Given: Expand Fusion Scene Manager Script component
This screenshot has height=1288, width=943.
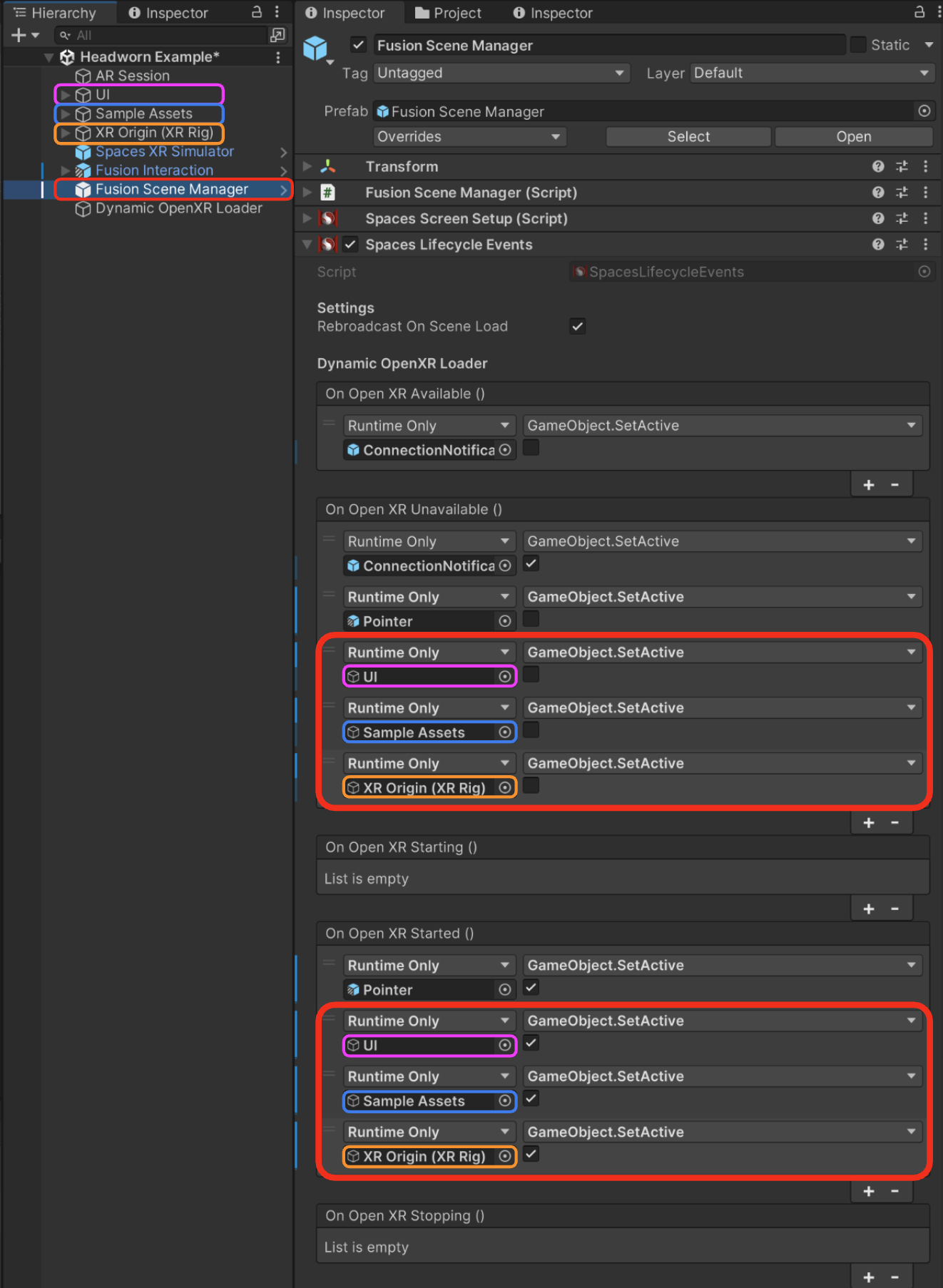Looking at the screenshot, I should coord(307,193).
